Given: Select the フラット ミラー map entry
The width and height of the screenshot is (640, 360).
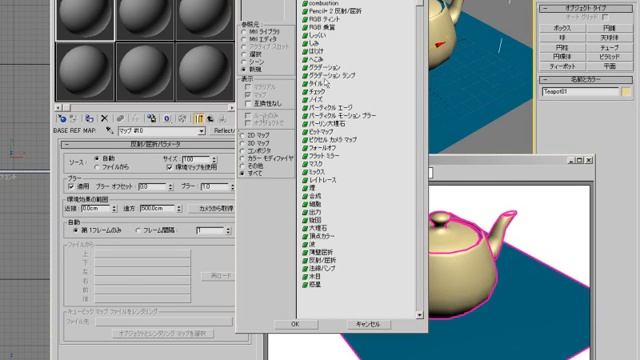Looking at the screenshot, I should pos(321,156).
